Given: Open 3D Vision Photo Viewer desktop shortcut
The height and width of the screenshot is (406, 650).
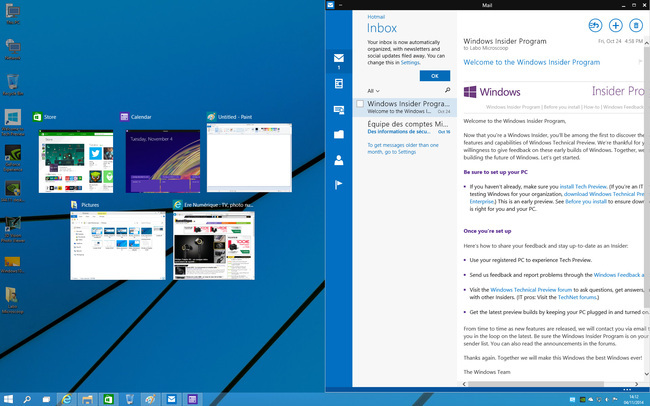Looking at the screenshot, I should coord(12,229).
